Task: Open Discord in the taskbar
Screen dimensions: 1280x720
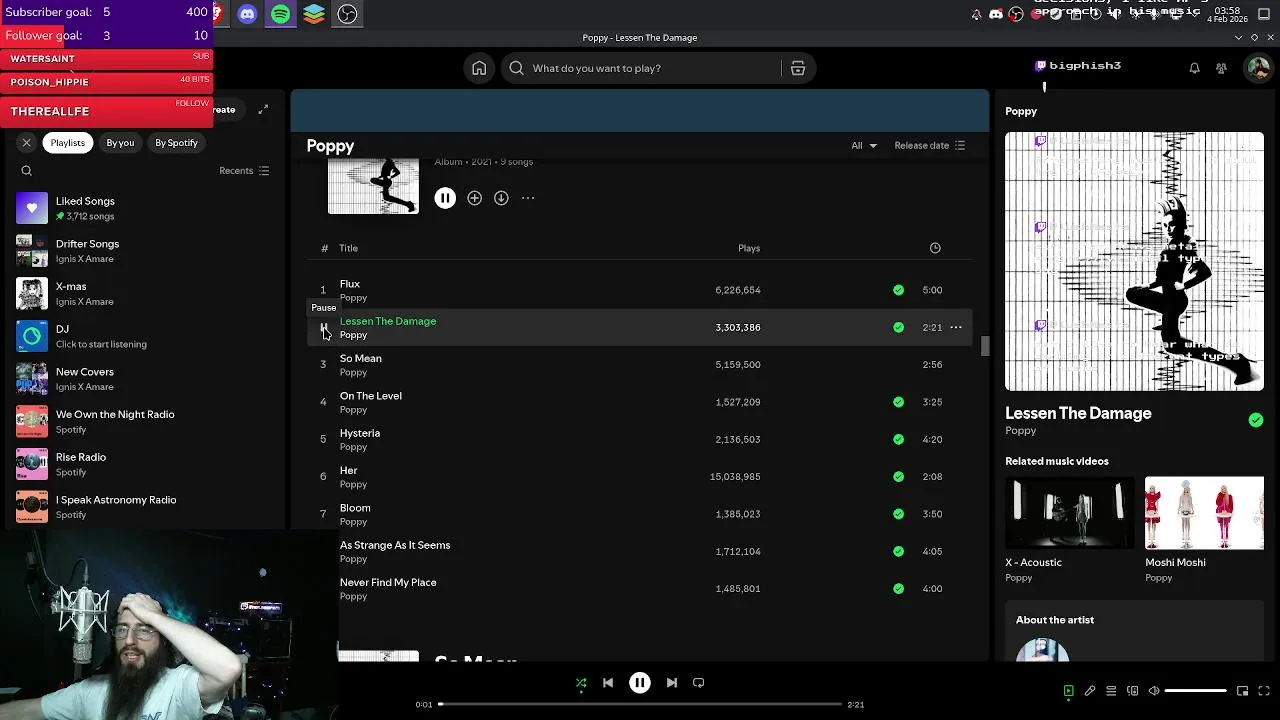Action: (x=247, y=14)
